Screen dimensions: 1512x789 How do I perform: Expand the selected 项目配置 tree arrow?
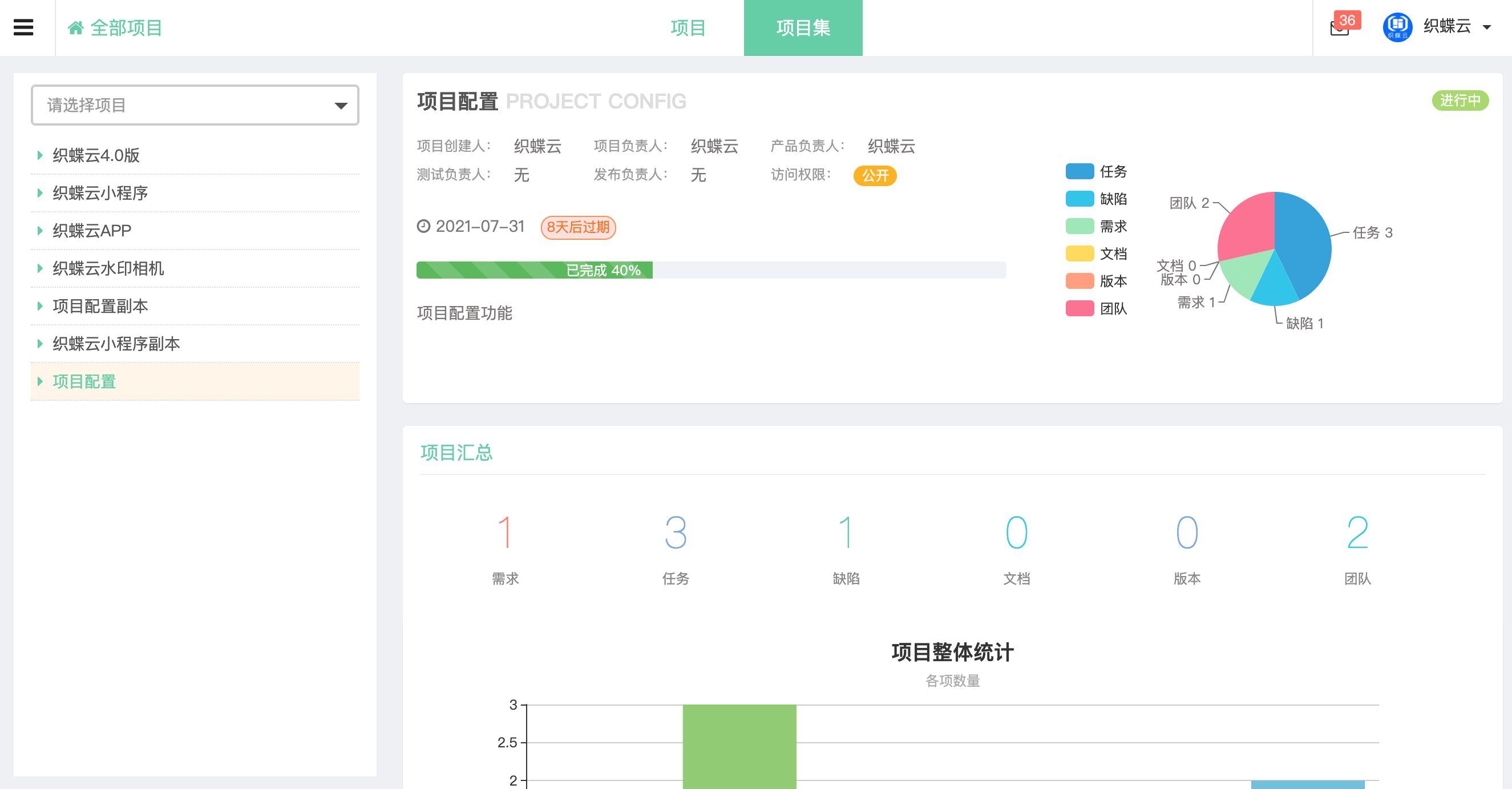coord(40,381)
